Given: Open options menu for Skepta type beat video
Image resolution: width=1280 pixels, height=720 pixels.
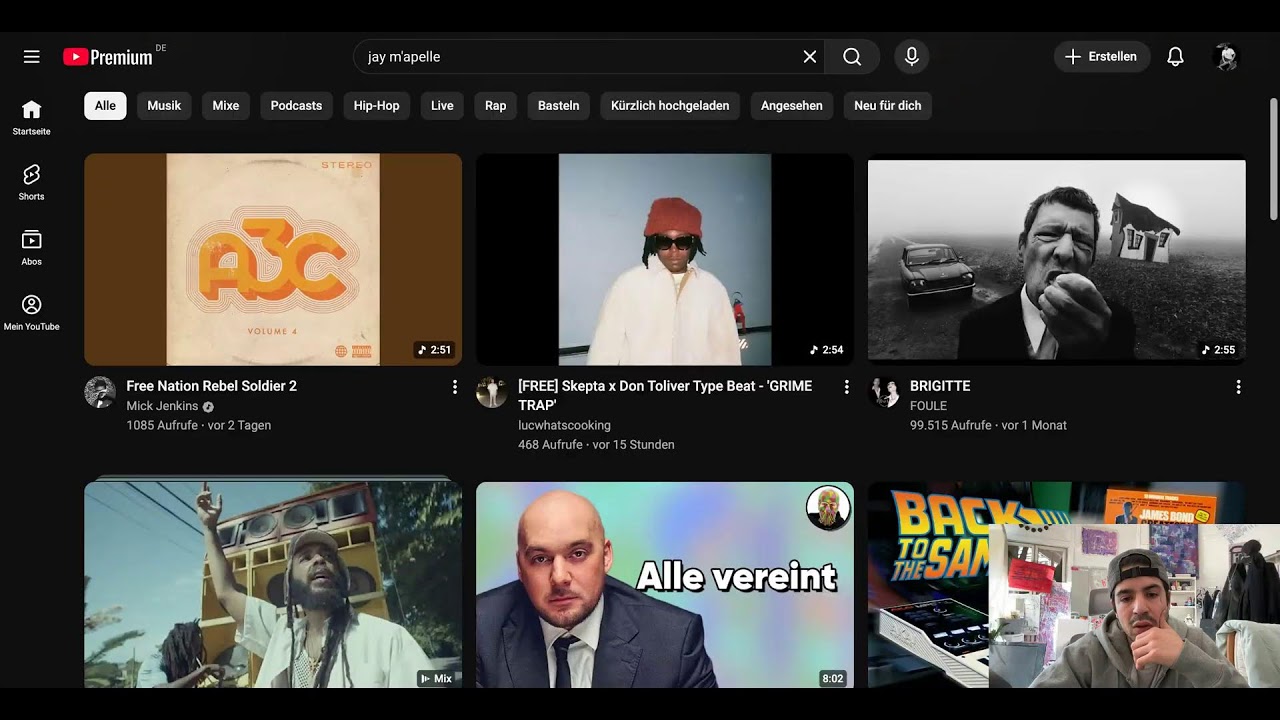Looking at the screenshot, I should tap(846, 387).
